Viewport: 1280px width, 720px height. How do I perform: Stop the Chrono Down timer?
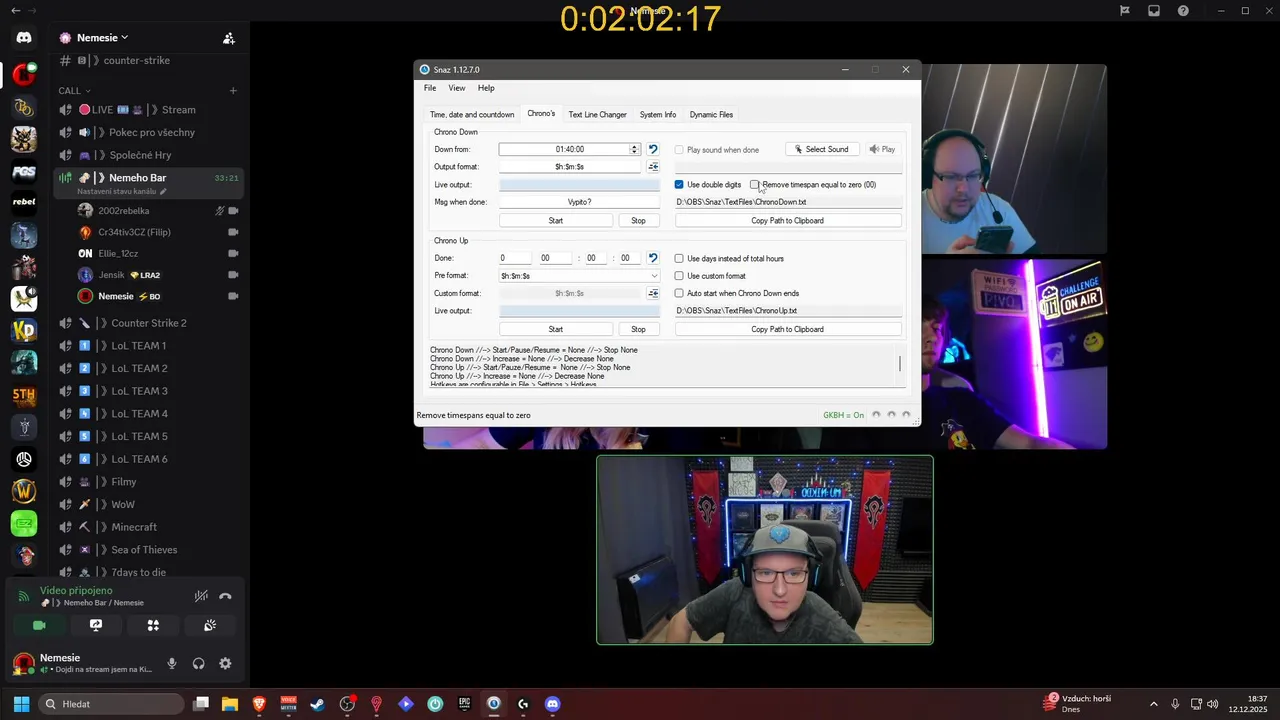[638, 220]
